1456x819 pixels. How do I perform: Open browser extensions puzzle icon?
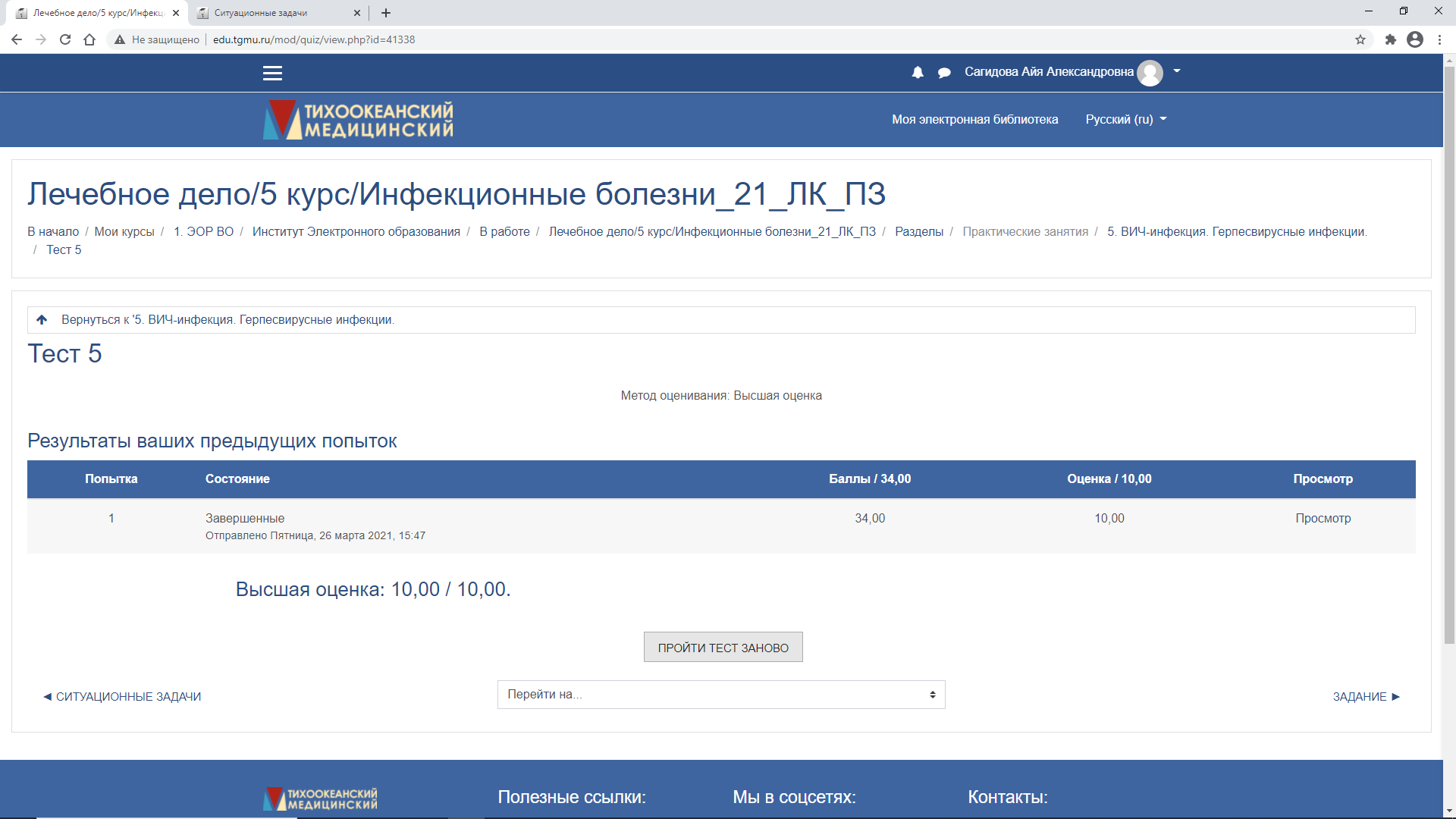point(1390,39)
